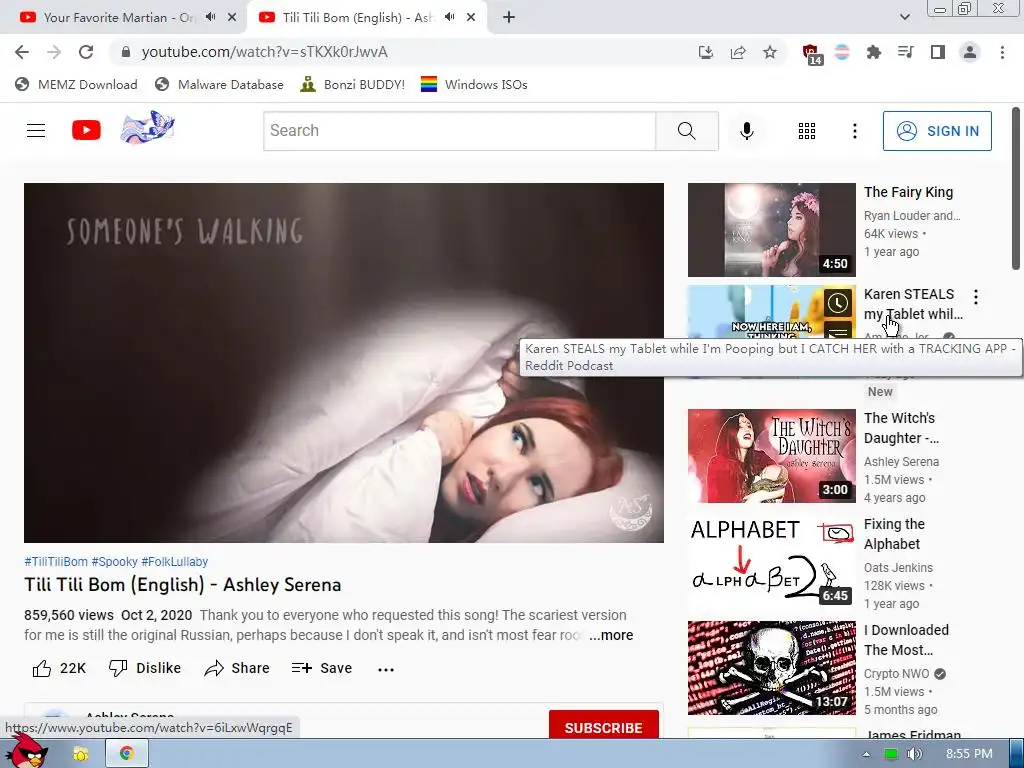
Task: Start voice search with the microphone icon
Action: click(x=746, y=131)
